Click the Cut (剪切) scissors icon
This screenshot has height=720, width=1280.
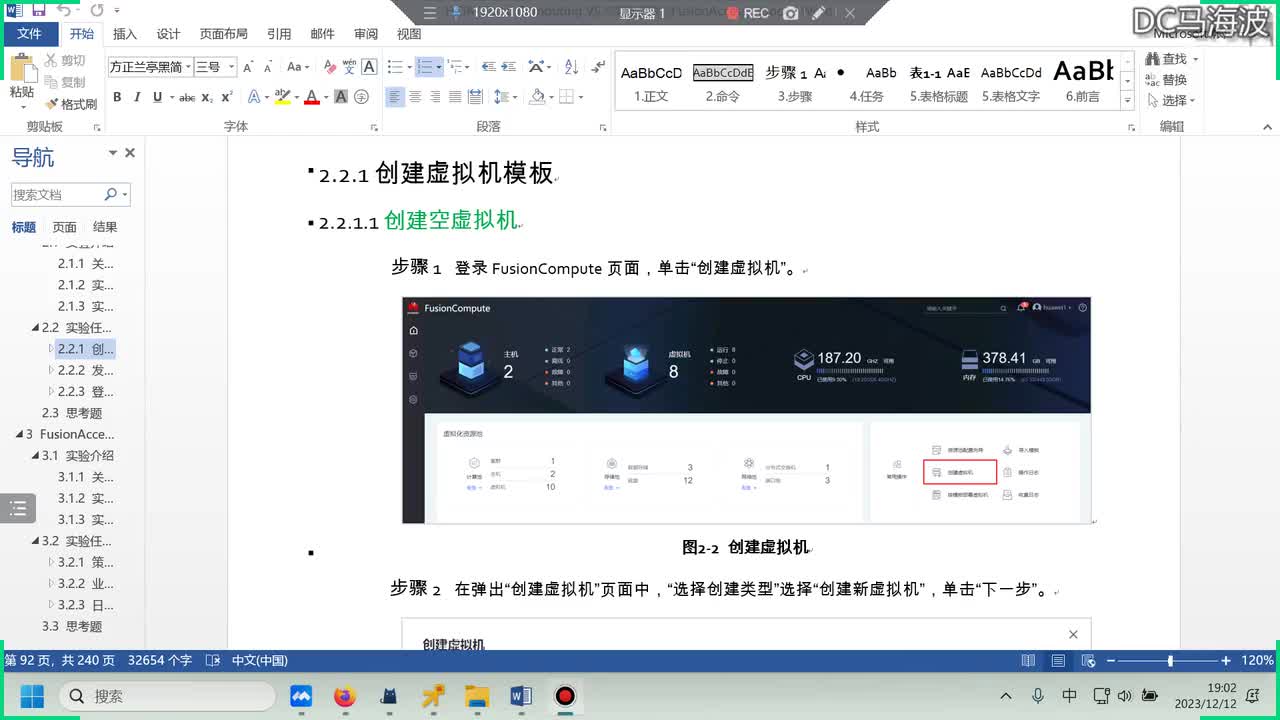point(51,61)
